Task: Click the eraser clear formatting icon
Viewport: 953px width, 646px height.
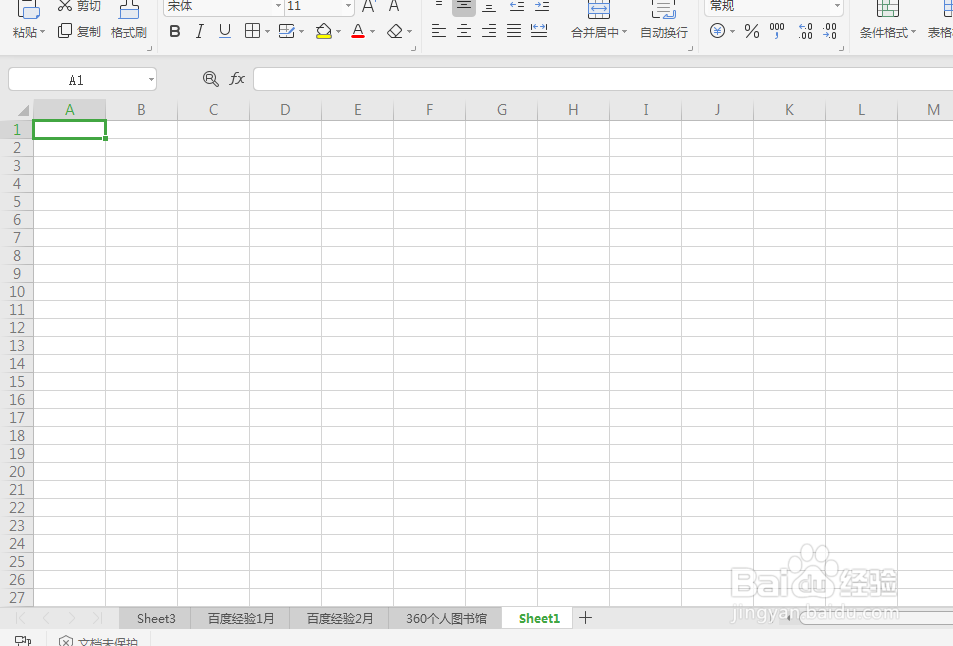Action: tap(395, 32)
